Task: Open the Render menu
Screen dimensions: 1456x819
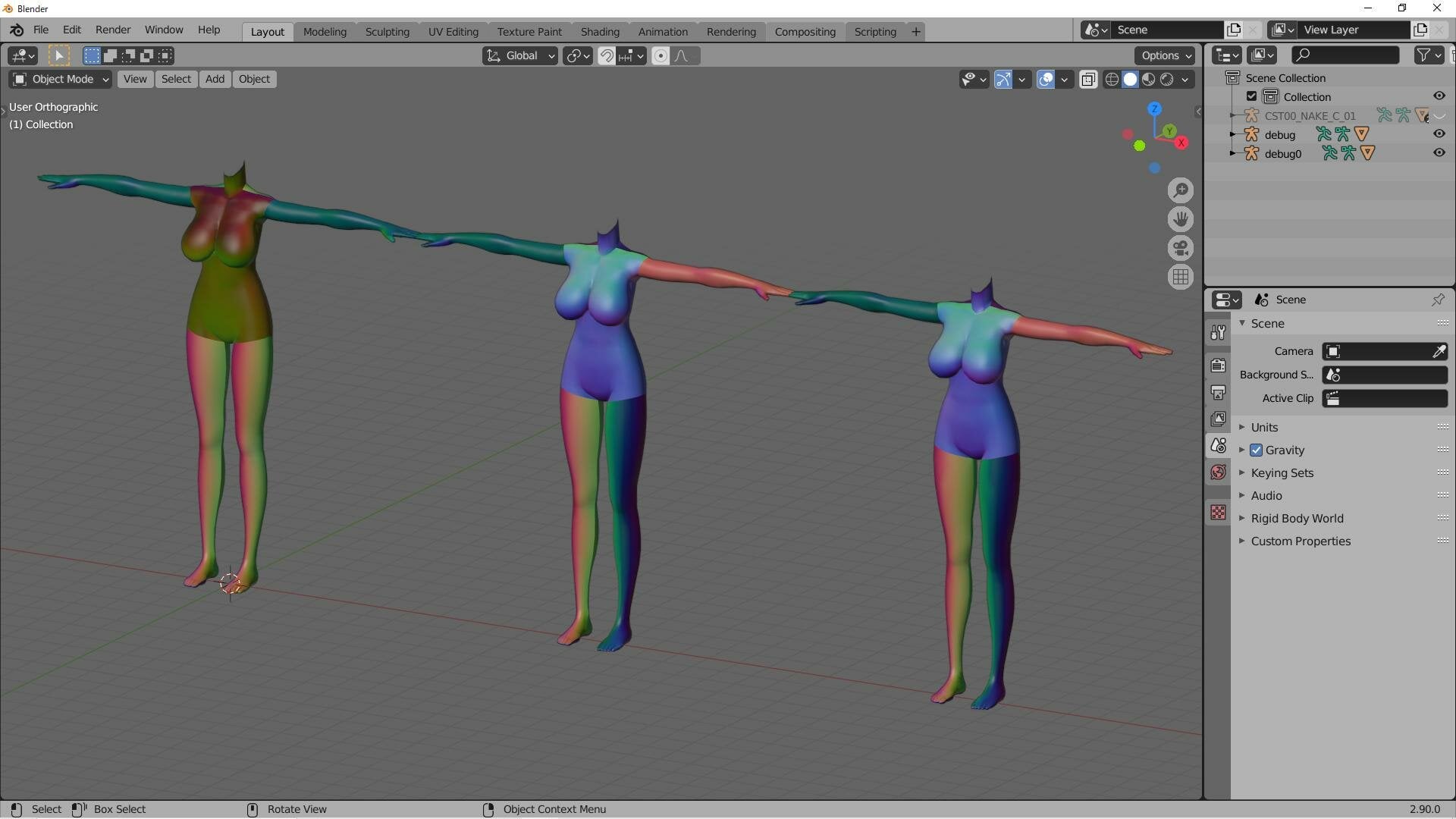Action: tap(113, 30)
